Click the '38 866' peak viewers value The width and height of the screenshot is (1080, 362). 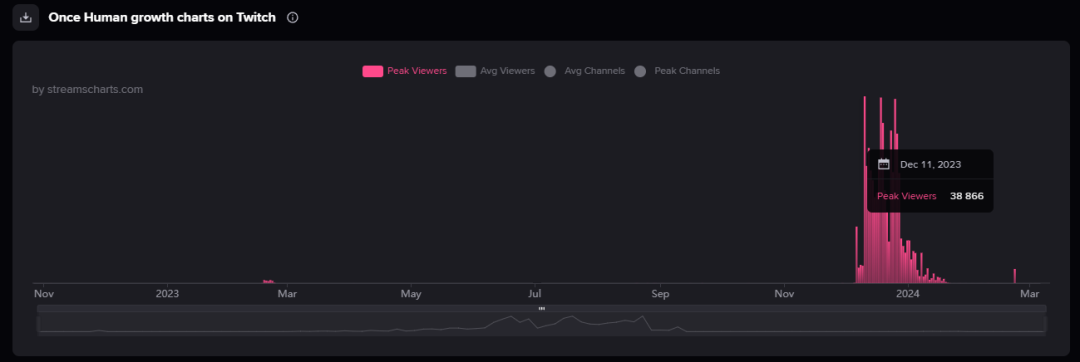[967, 196]
